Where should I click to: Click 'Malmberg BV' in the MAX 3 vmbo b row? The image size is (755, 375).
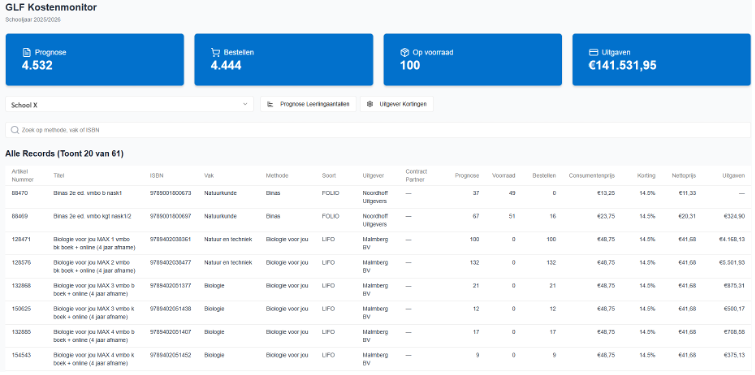(x=375, y=289)
